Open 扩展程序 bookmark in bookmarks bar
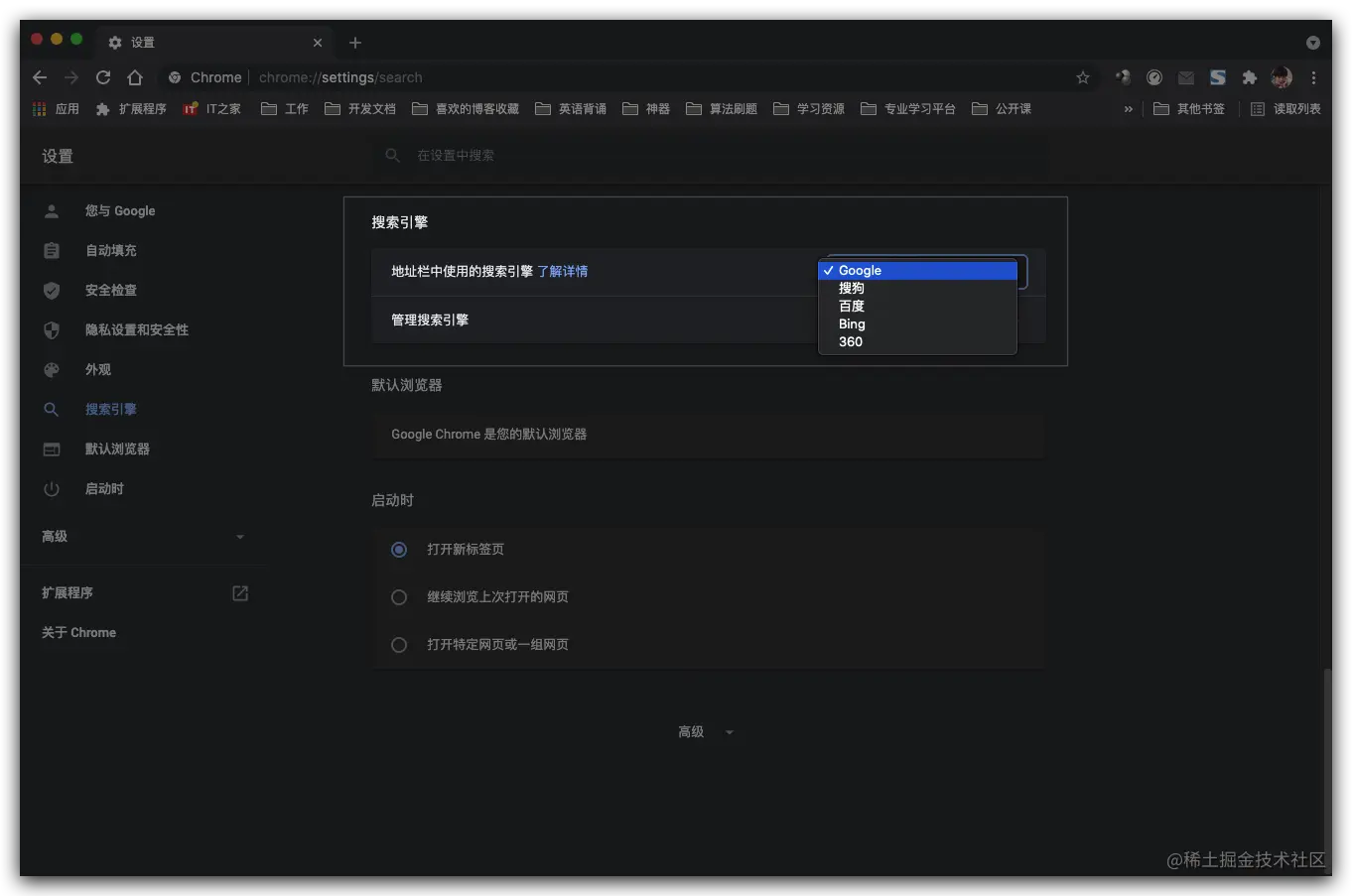Viewport: 1352px width, 896px height. tap(131, 109)
